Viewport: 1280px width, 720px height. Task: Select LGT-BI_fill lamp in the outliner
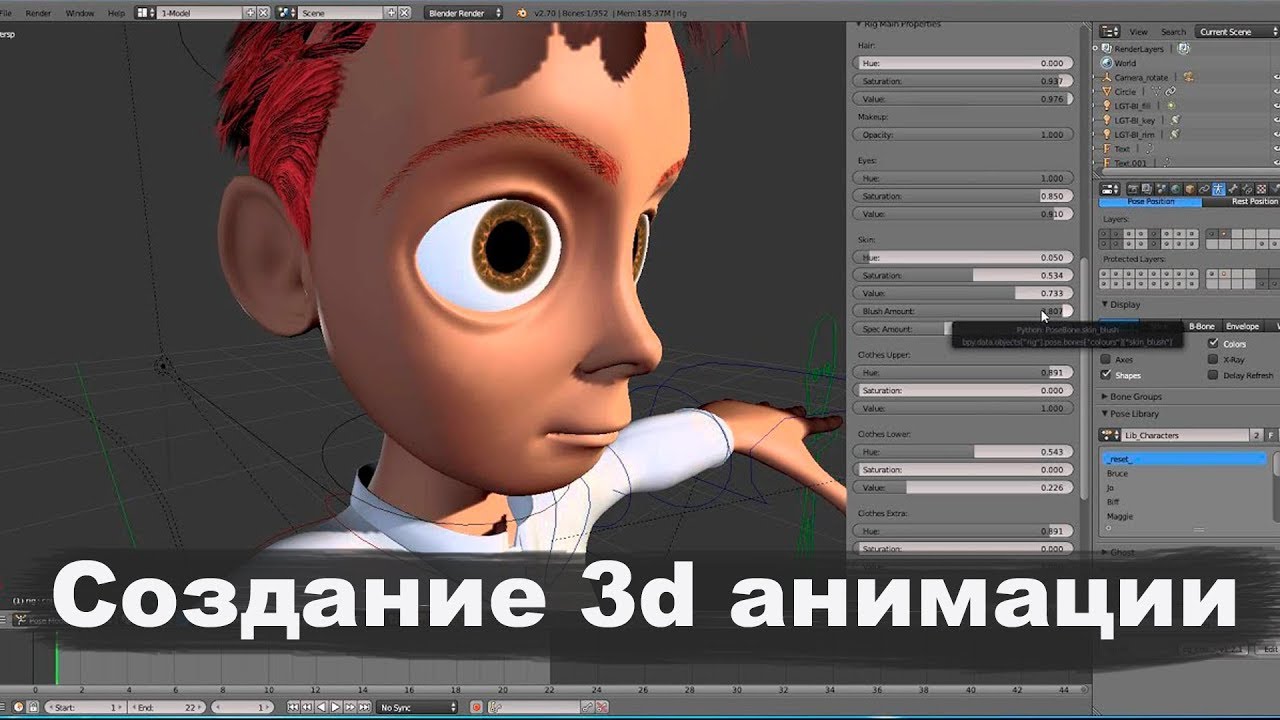point(1133,105)
